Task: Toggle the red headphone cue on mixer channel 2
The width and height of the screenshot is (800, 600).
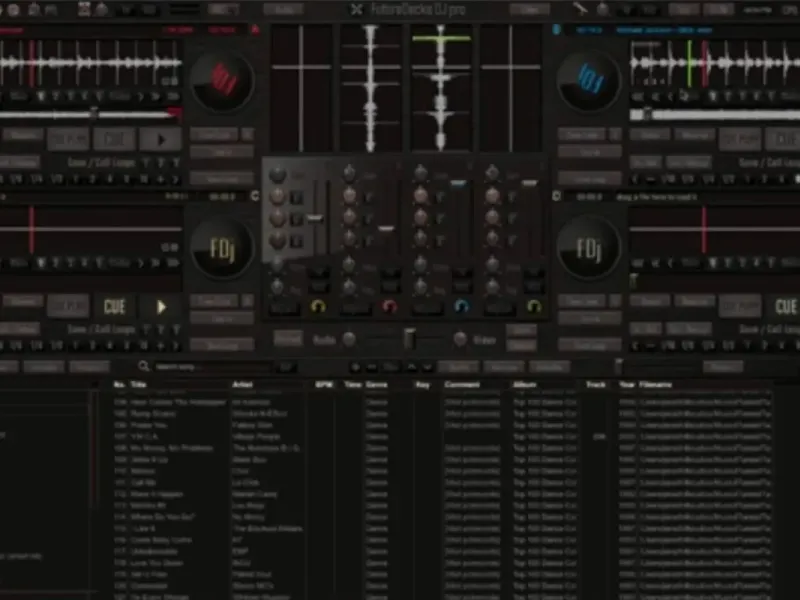Action: (x=389, y=306)
